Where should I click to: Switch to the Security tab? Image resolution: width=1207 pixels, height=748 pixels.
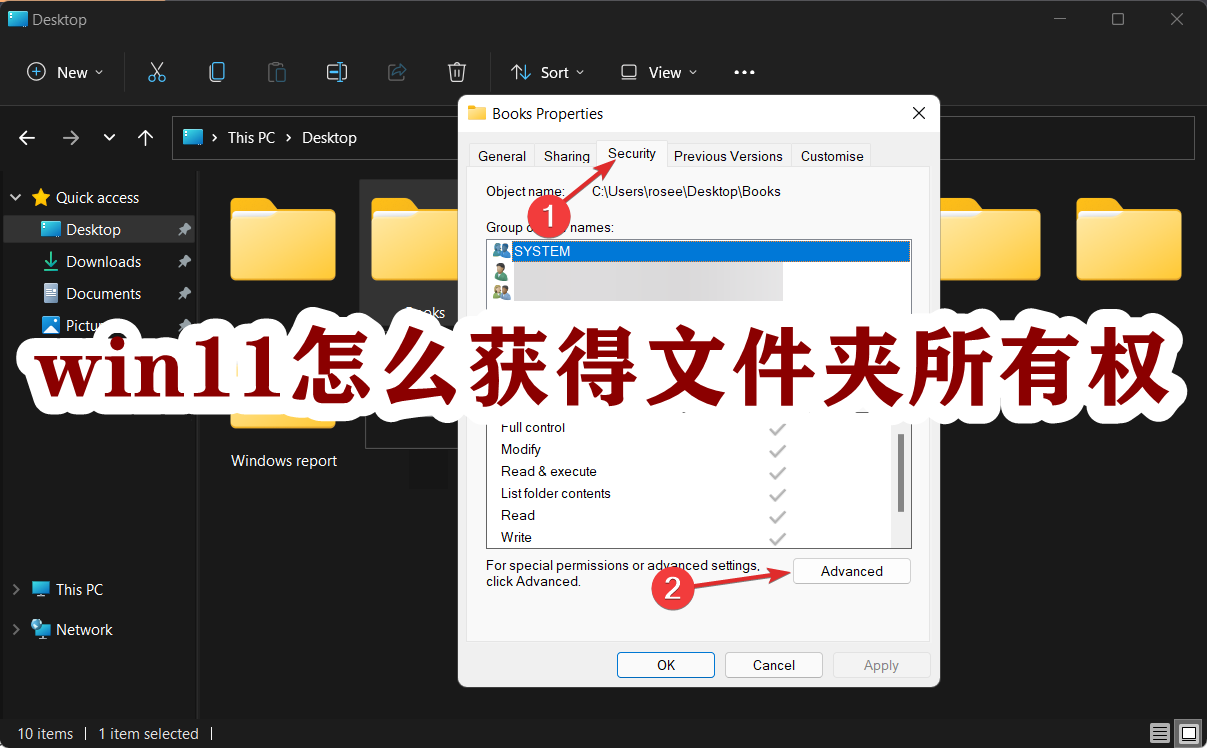(x=632, y=154)
